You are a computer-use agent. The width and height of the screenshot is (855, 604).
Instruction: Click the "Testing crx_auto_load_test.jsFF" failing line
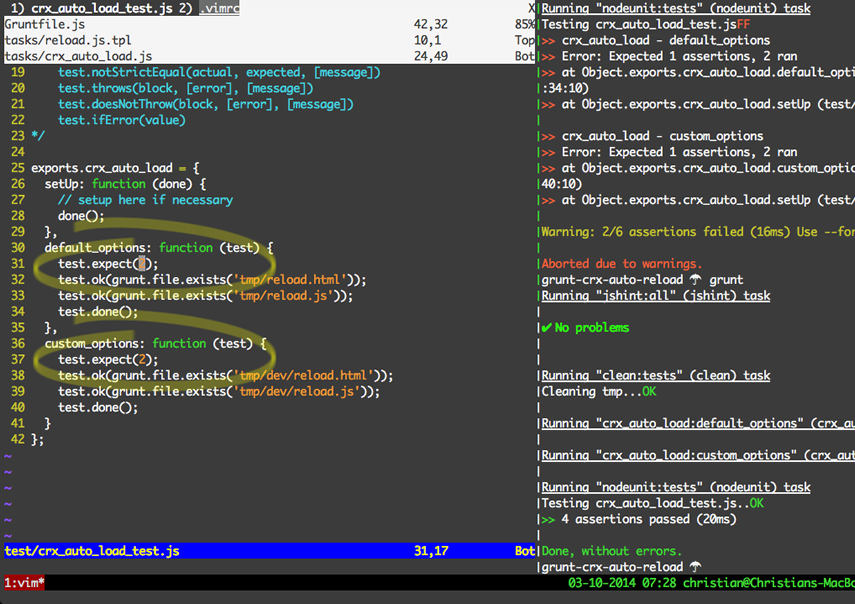[646, 25]
